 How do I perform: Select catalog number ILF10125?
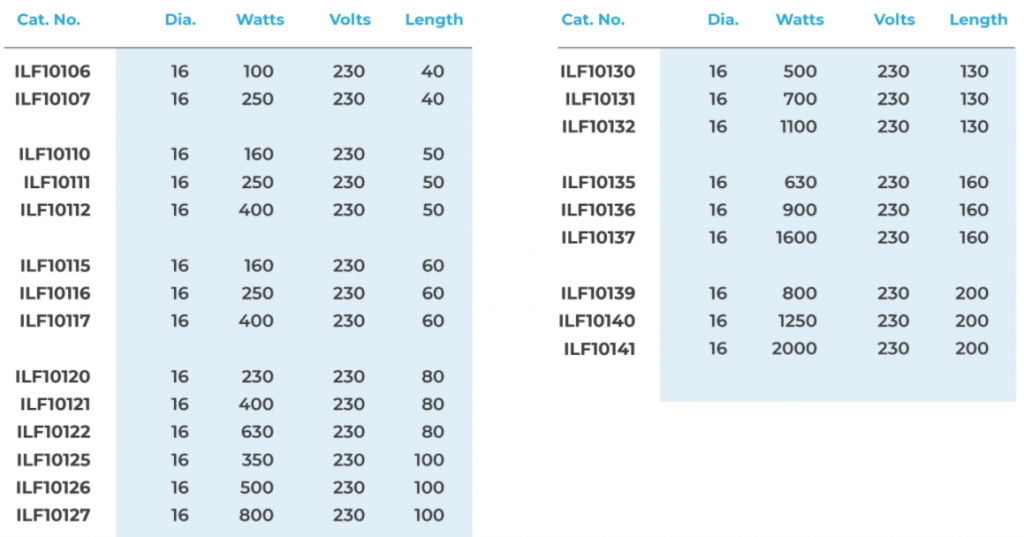point(54,460)
